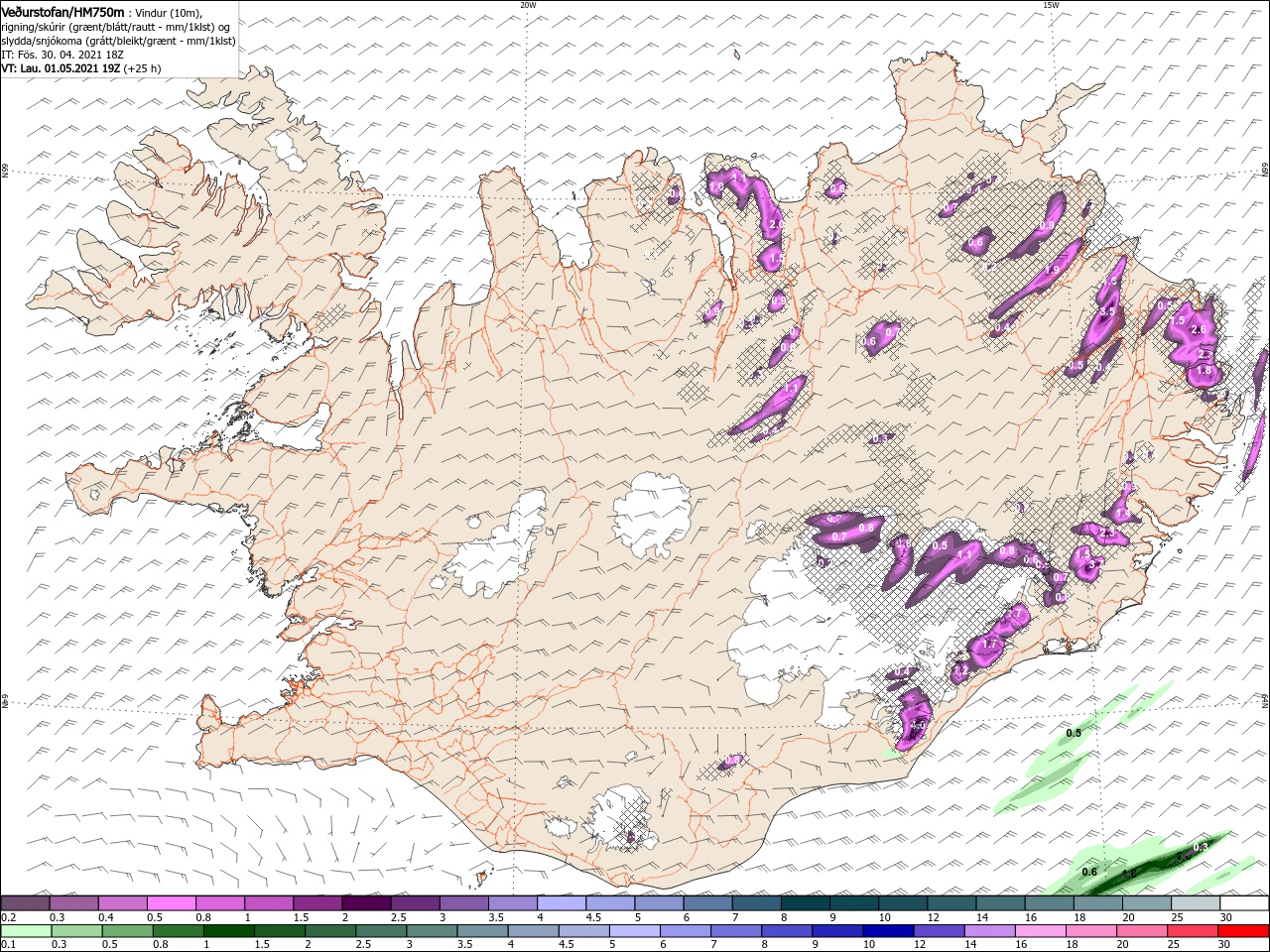1270x952 pixels.
Task: Select the valid time line 'VT: Lau. 01.05.2021 19Z'
Action: pyautogui.click(x=61, y=68)
